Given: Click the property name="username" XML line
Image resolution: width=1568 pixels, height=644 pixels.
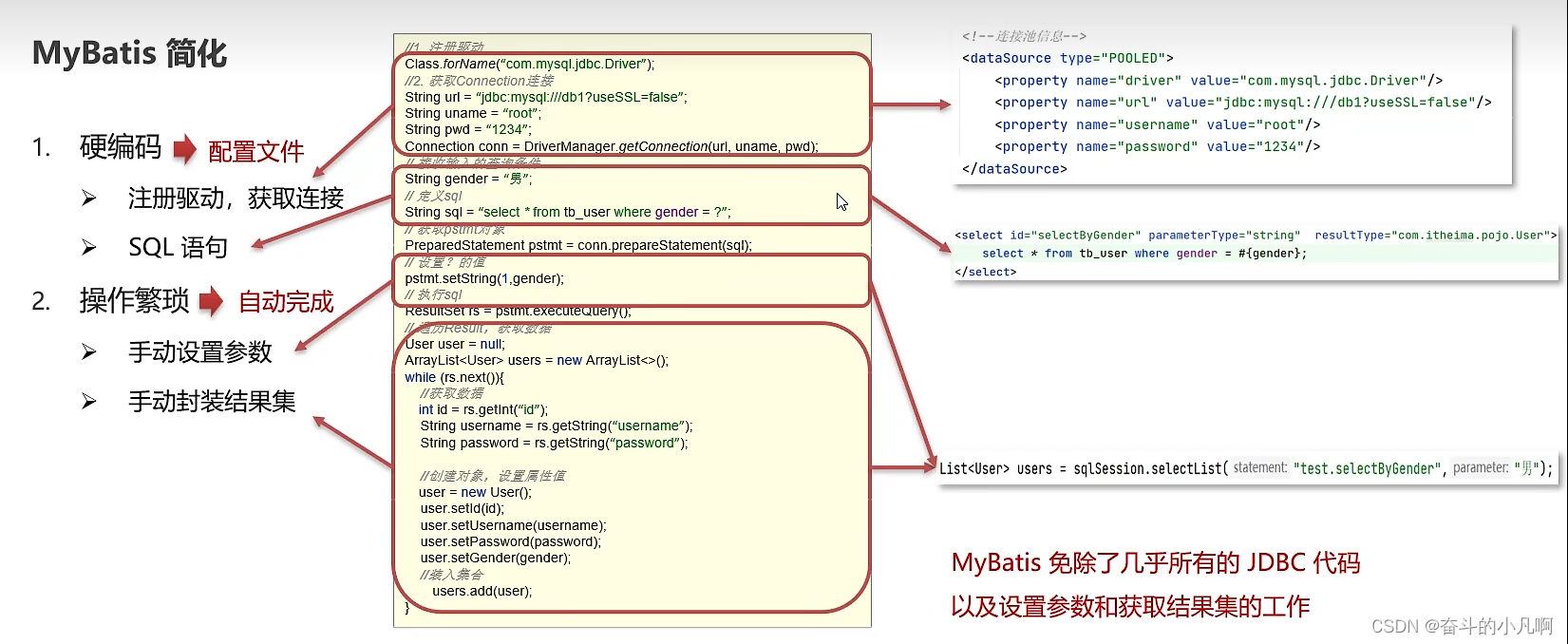Looking at the screenshot, I should click(x=1157, y=124).
